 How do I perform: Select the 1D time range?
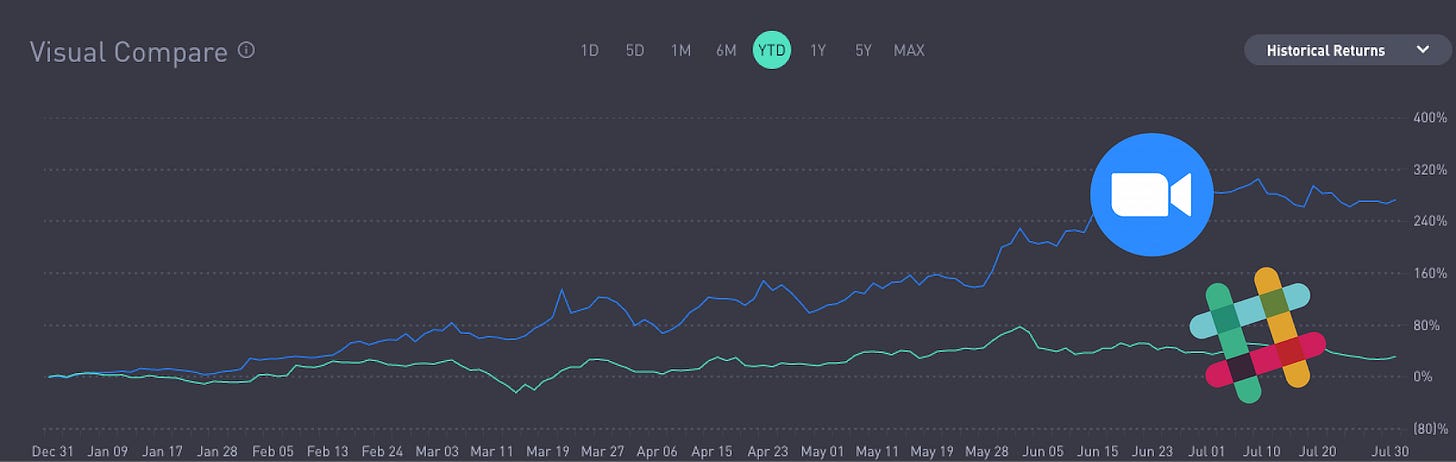click(590, 50)
